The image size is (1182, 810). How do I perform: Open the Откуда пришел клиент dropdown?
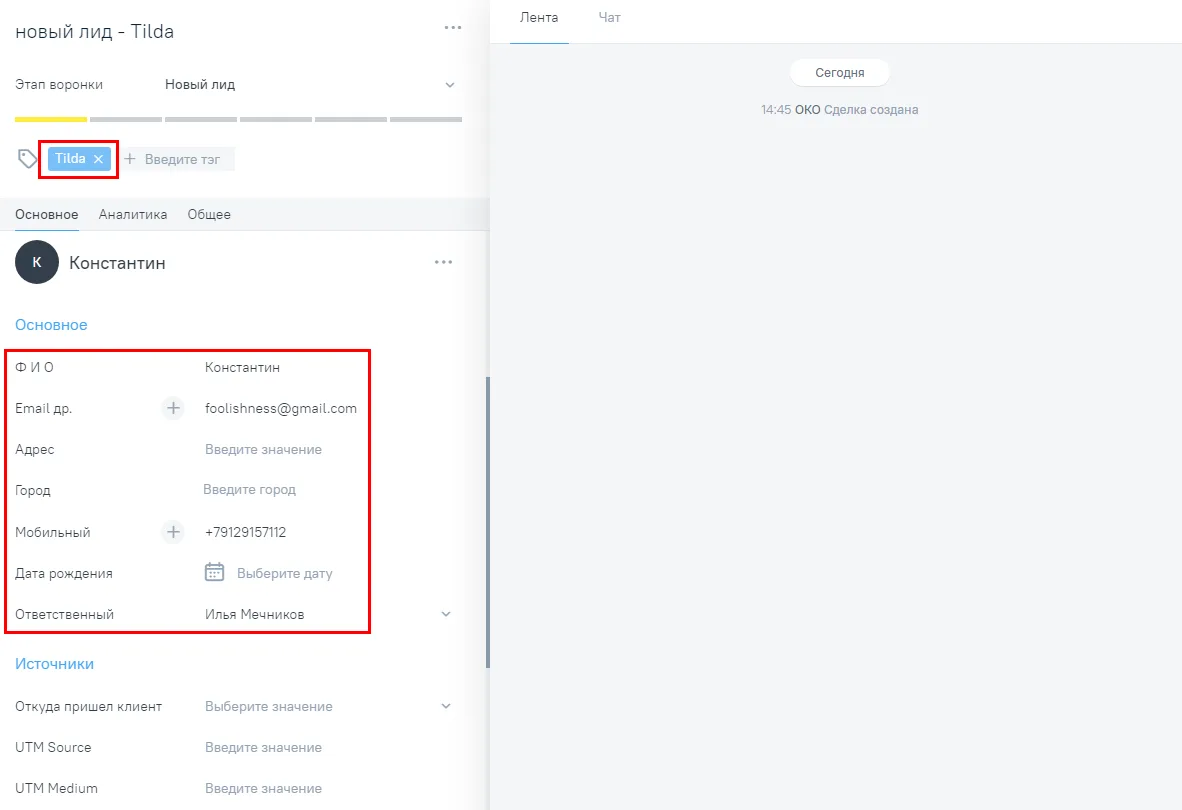pyautogui.click(x=328, y=706)
